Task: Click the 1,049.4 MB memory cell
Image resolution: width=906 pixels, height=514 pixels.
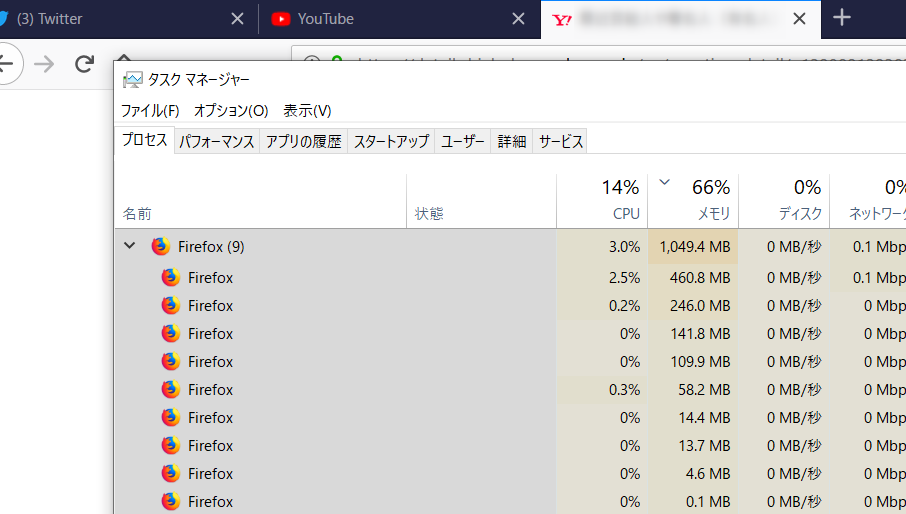Action: 693,247
